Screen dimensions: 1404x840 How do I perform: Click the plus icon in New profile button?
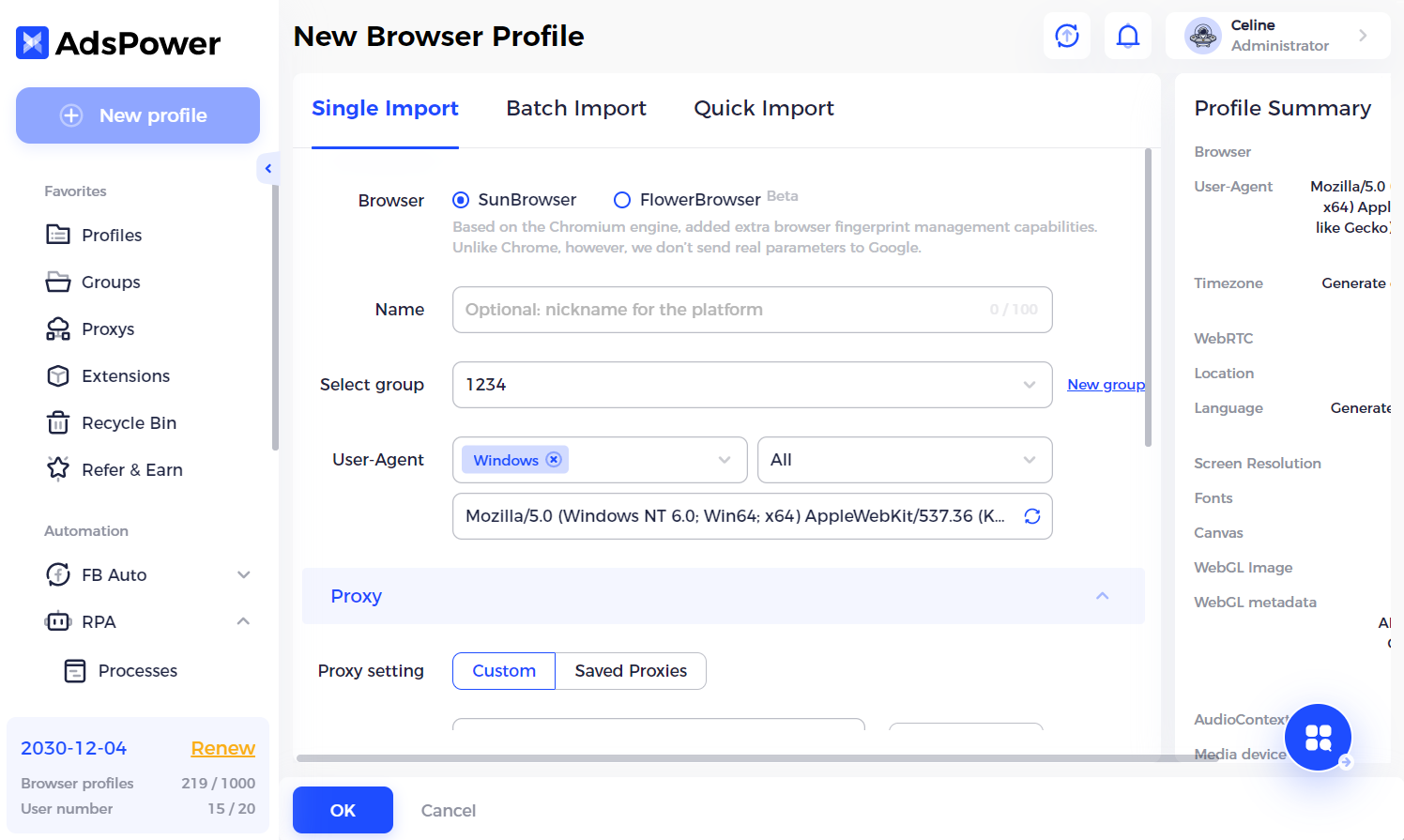click(x=71, y=115)
